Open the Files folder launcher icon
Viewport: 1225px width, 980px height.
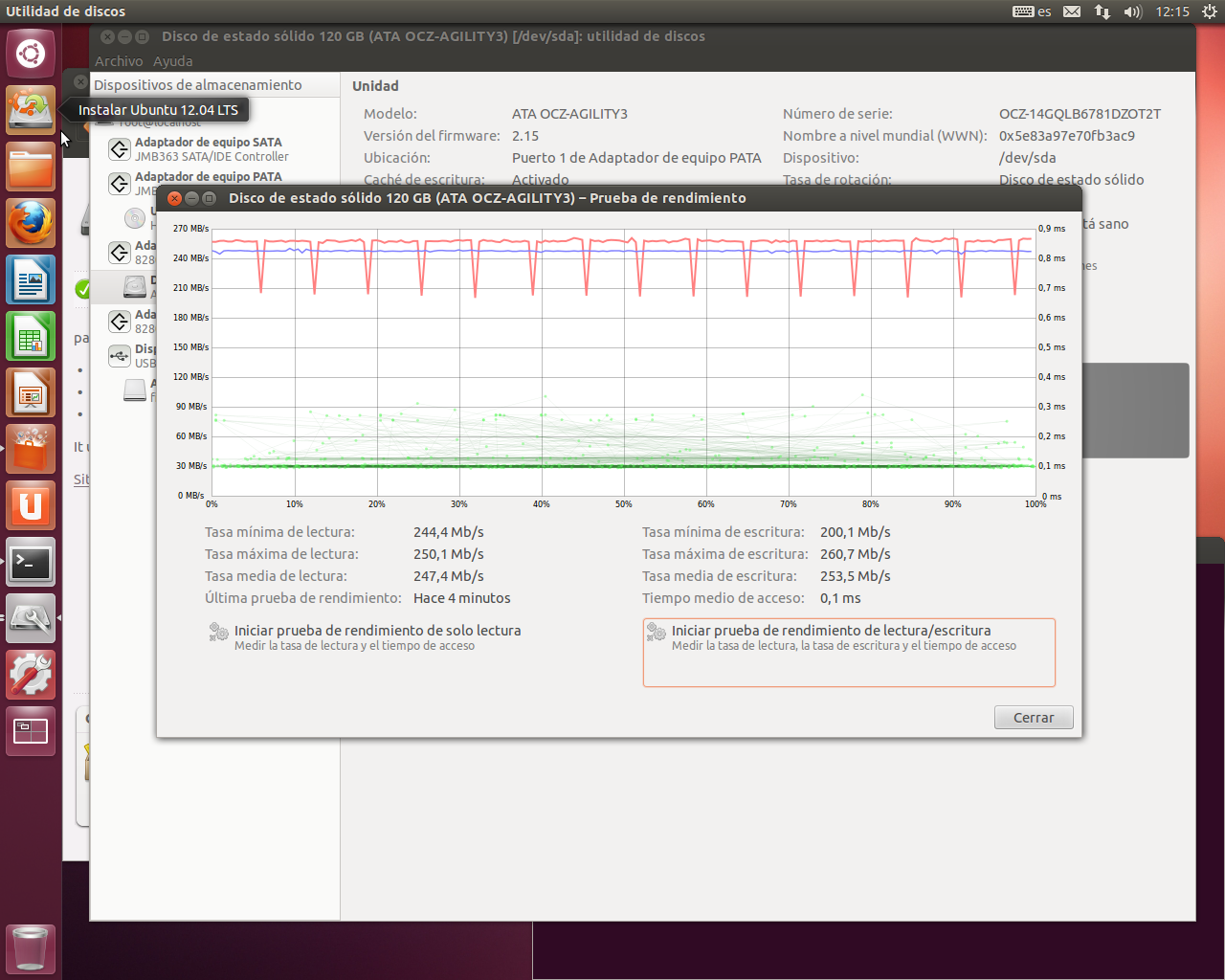pyautogui.click(x=31, y=167)
